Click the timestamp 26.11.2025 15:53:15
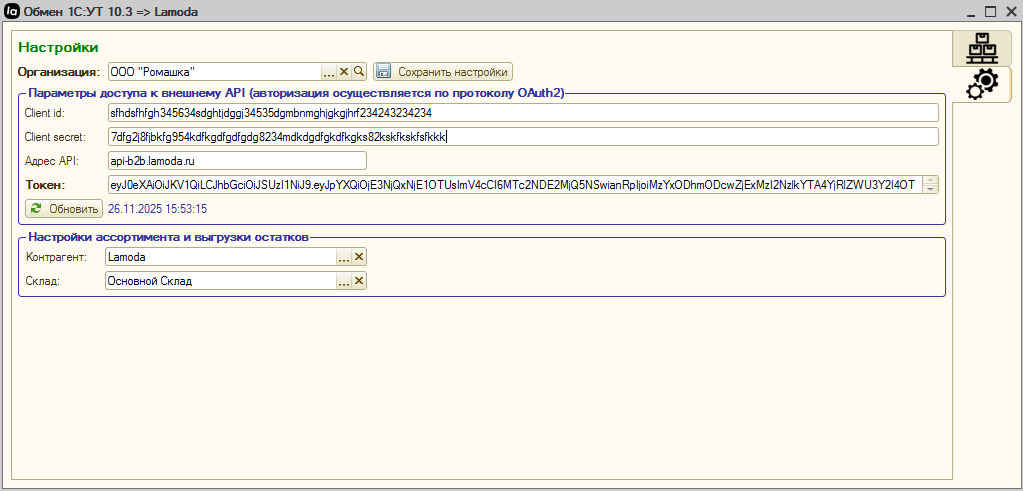Screen dimensions: 1023x491 (157, 209)
